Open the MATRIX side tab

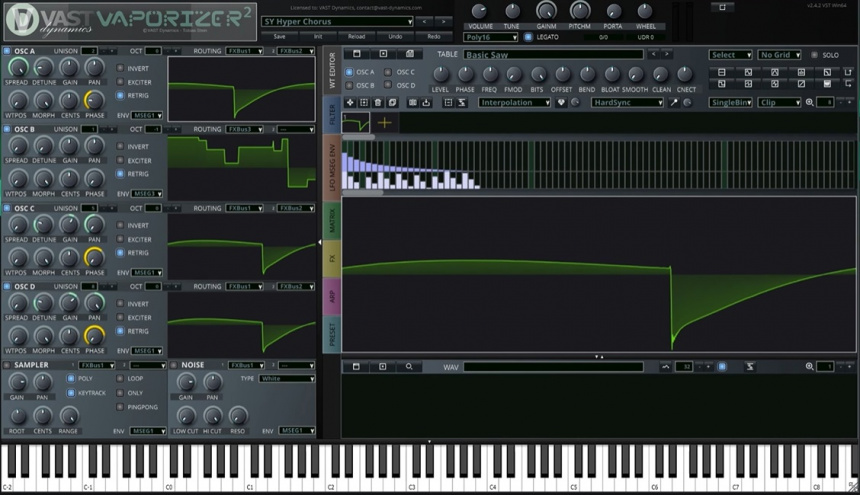[332, 220]
